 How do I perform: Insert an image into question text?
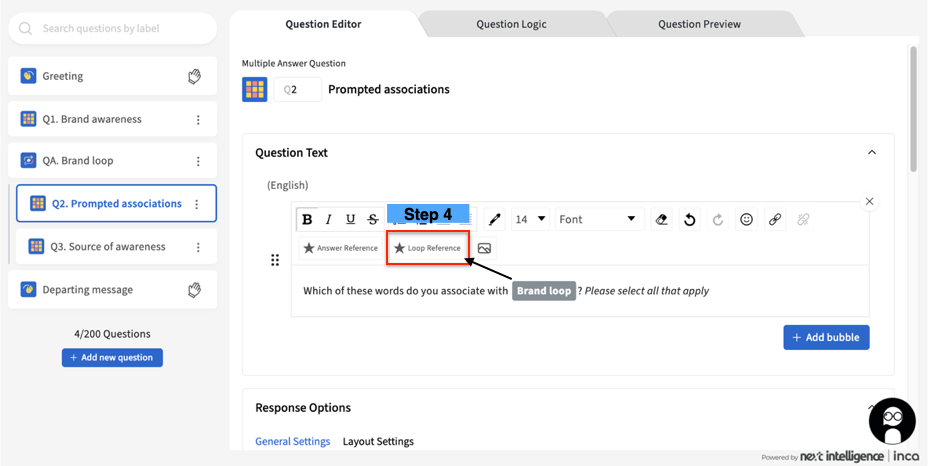[x=485, y=248]
